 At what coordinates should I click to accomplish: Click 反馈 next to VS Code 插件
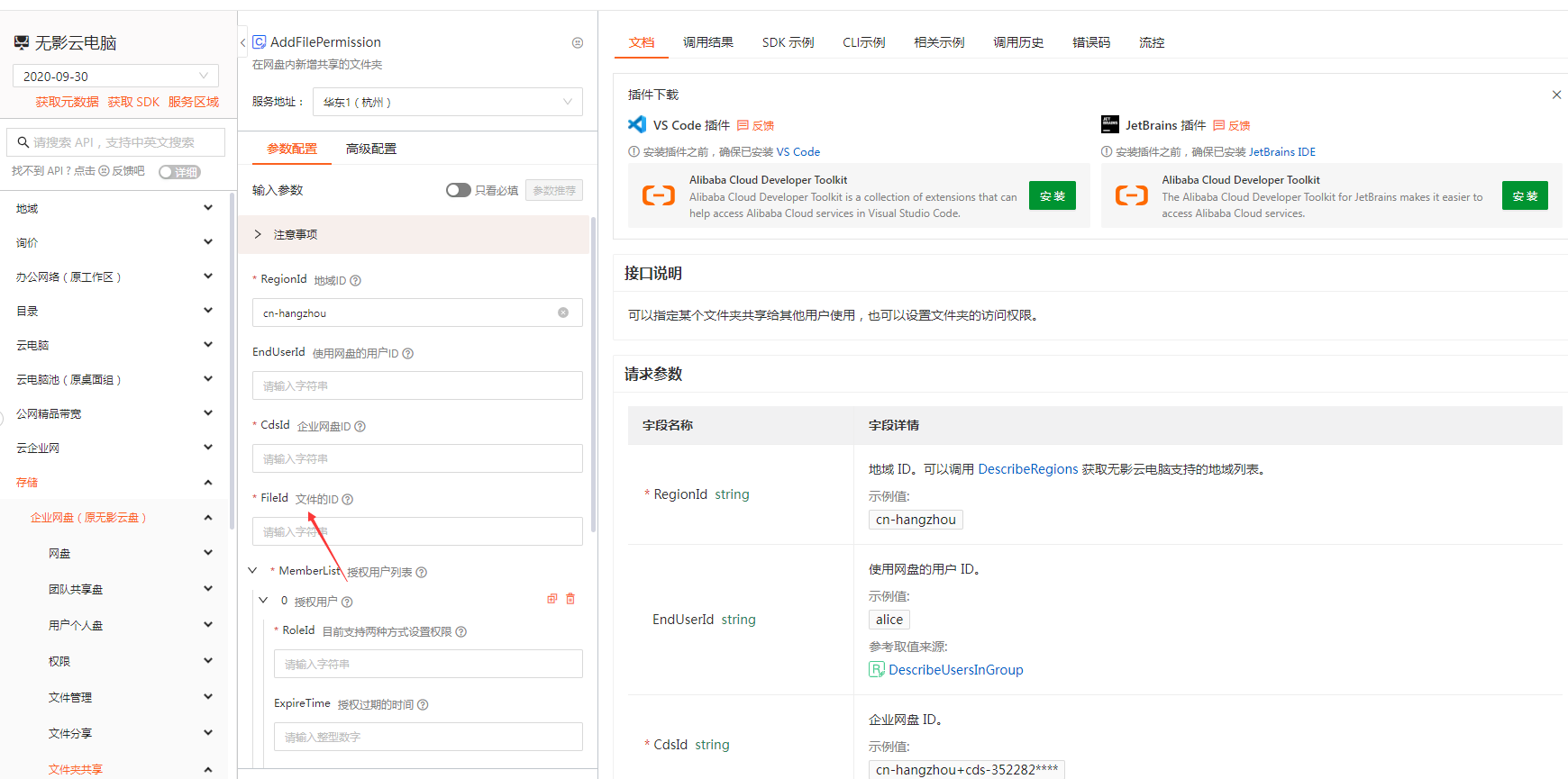756,125
